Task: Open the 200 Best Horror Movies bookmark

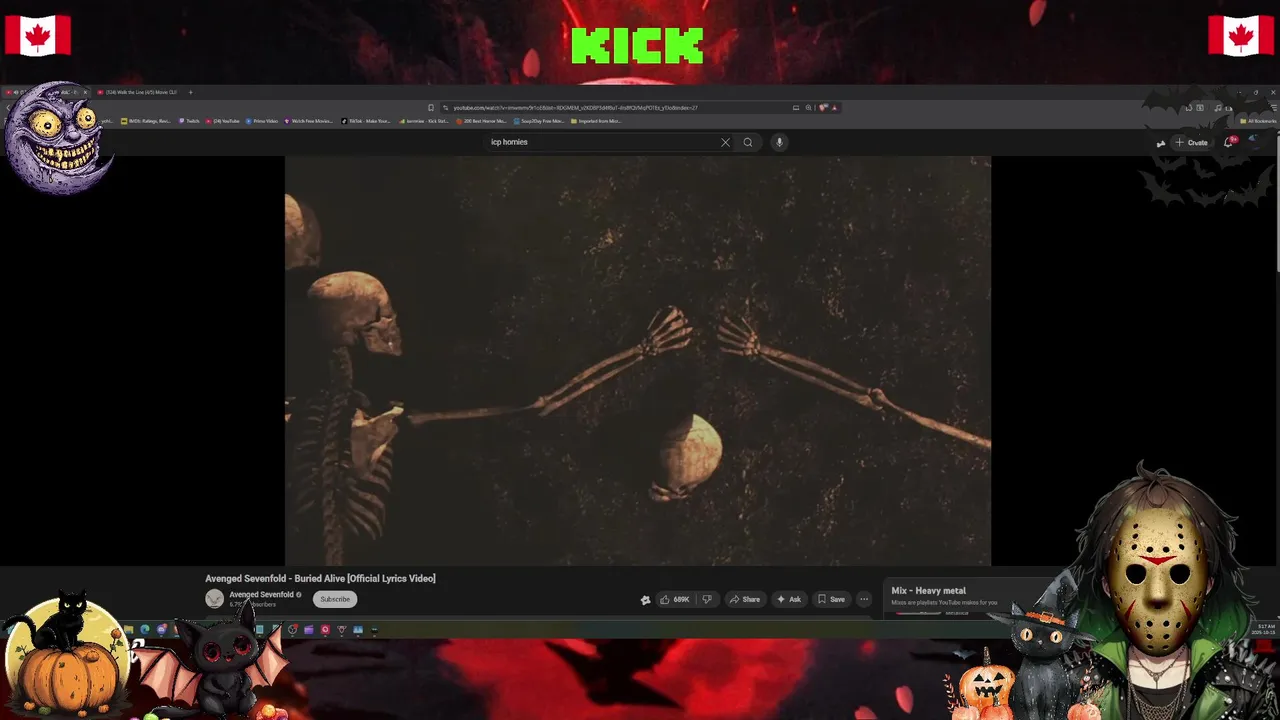Action: point(481,121)
